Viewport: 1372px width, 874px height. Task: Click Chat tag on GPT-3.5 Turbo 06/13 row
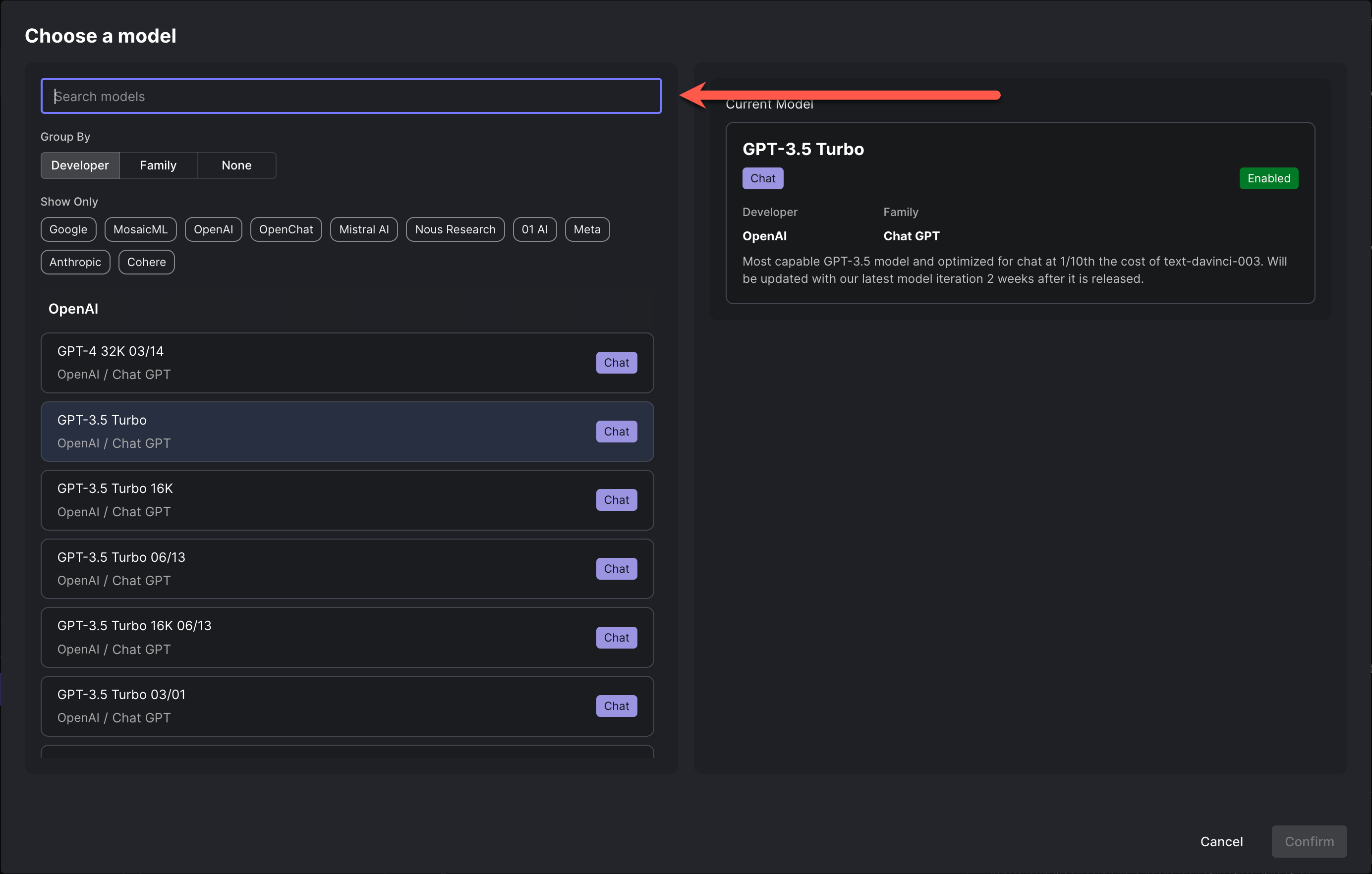pos(617,569)
